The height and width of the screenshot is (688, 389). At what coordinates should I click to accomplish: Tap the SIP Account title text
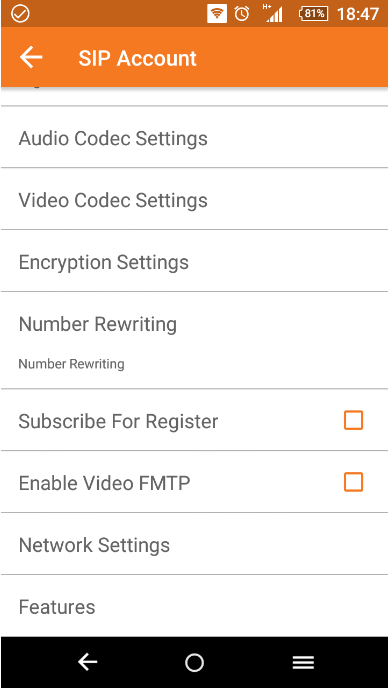tap(137, 58)
